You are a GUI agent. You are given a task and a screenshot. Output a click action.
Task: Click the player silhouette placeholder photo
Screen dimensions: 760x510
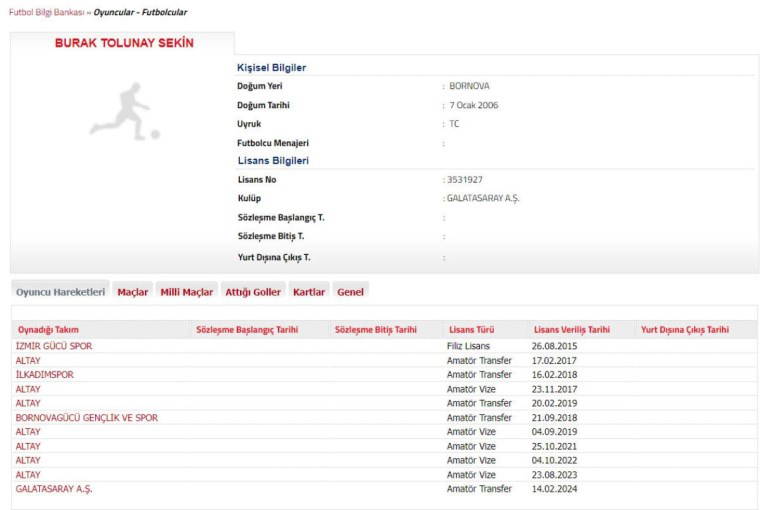click(123, 112)
